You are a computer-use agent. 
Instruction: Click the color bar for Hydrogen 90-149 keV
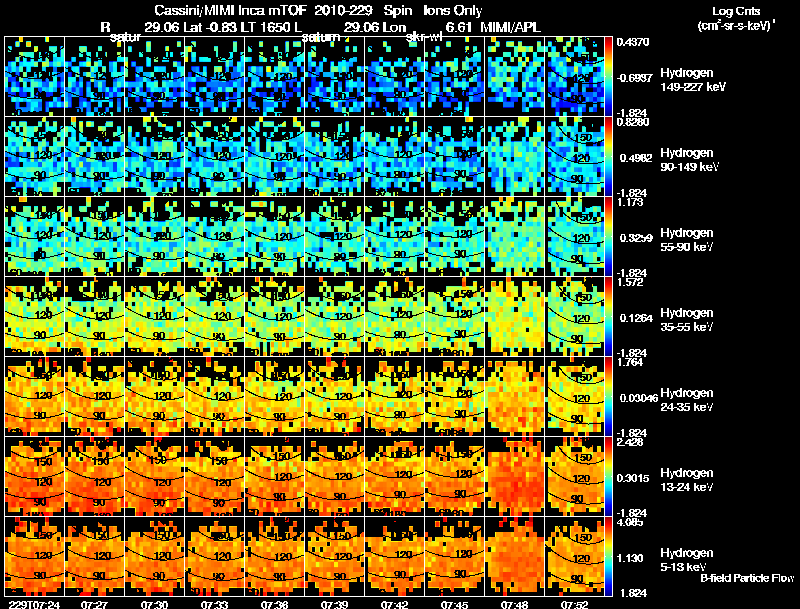tap(609, 157)
